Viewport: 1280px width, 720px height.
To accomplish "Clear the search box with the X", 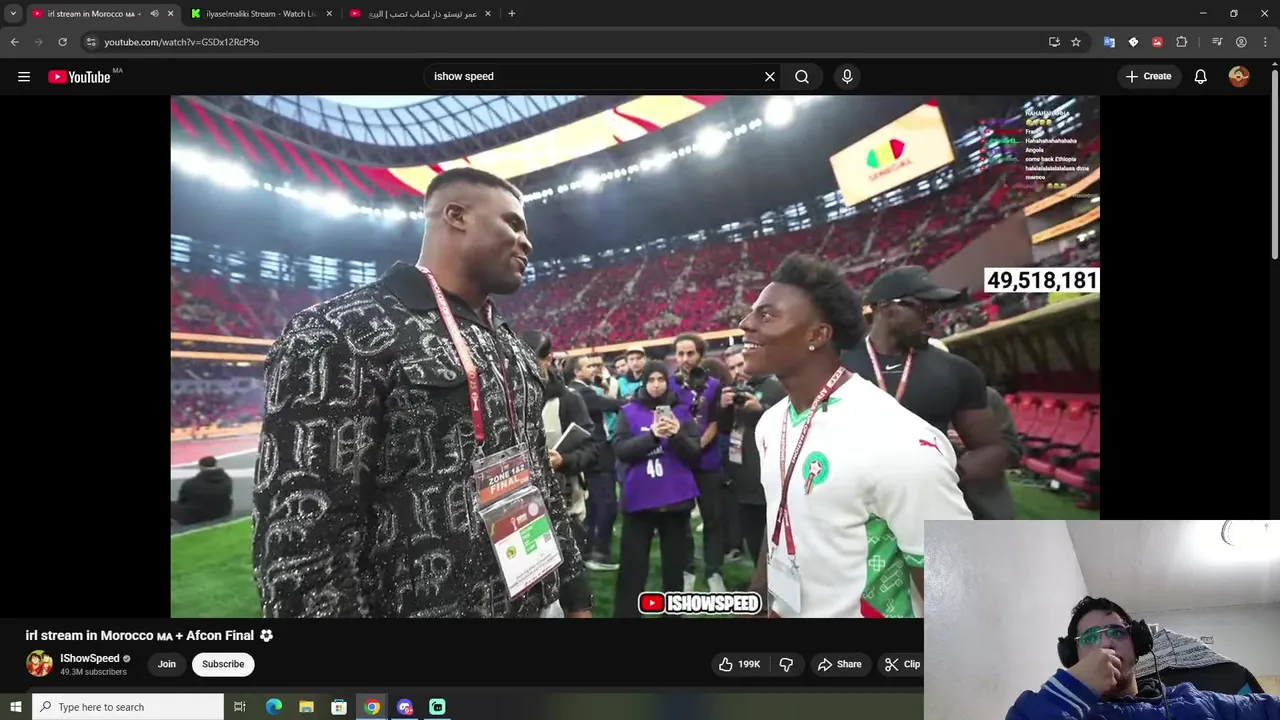I will pos(770,77).
